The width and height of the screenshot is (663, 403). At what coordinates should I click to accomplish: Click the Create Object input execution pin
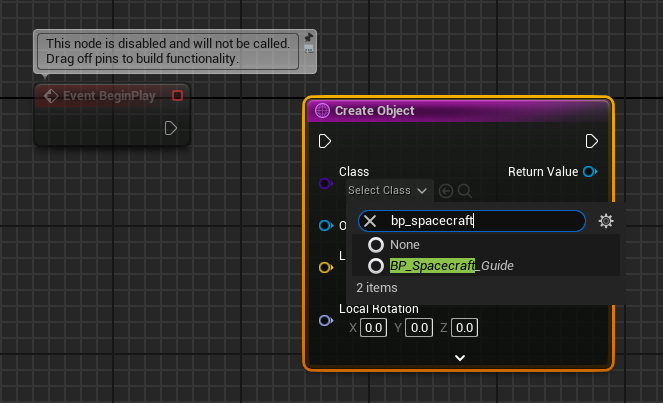click(x=324, y=141)
